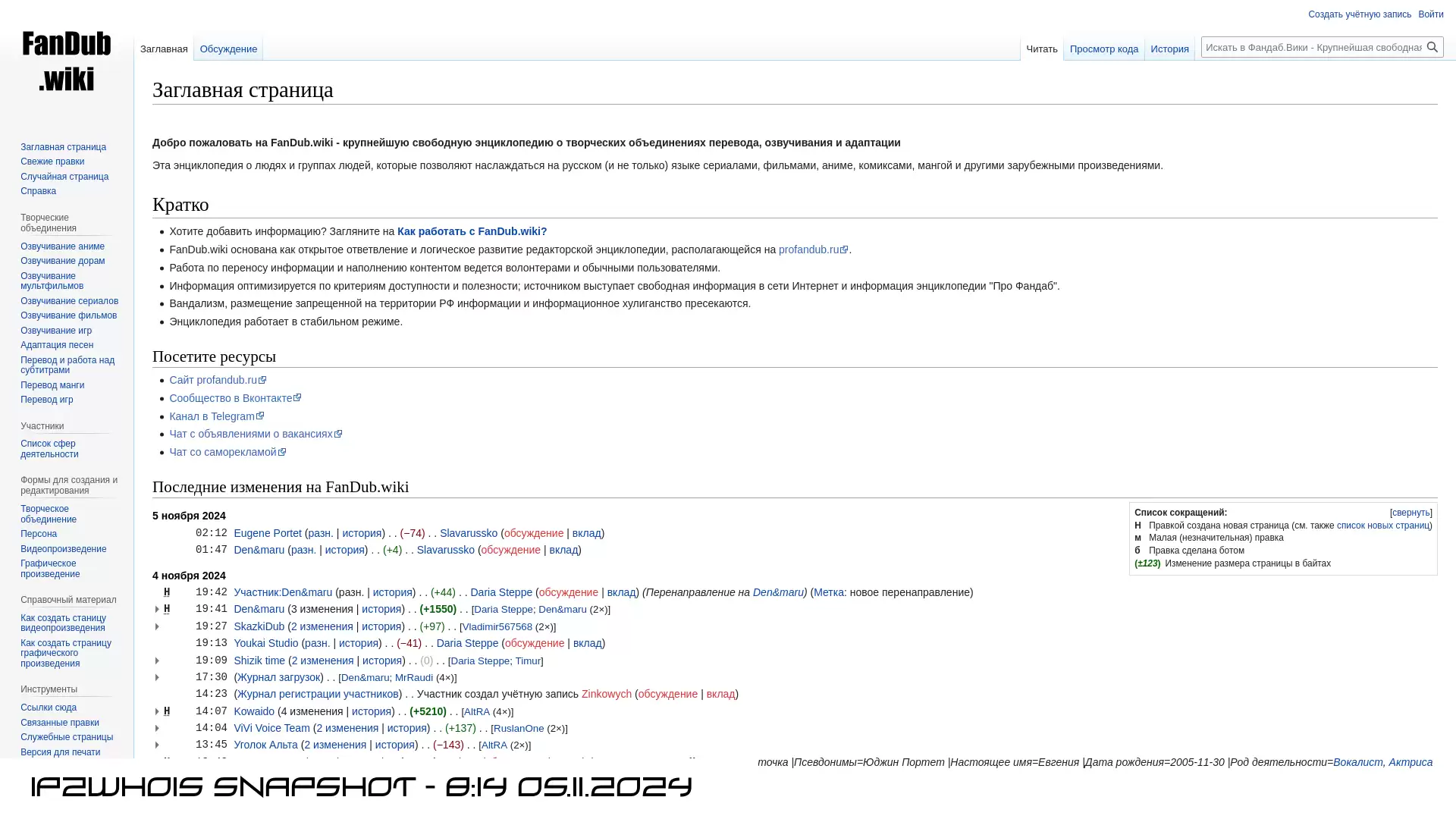Open the Метка tag link
The width and height of the screenshot is (1456, 819).
coord(829,592)
